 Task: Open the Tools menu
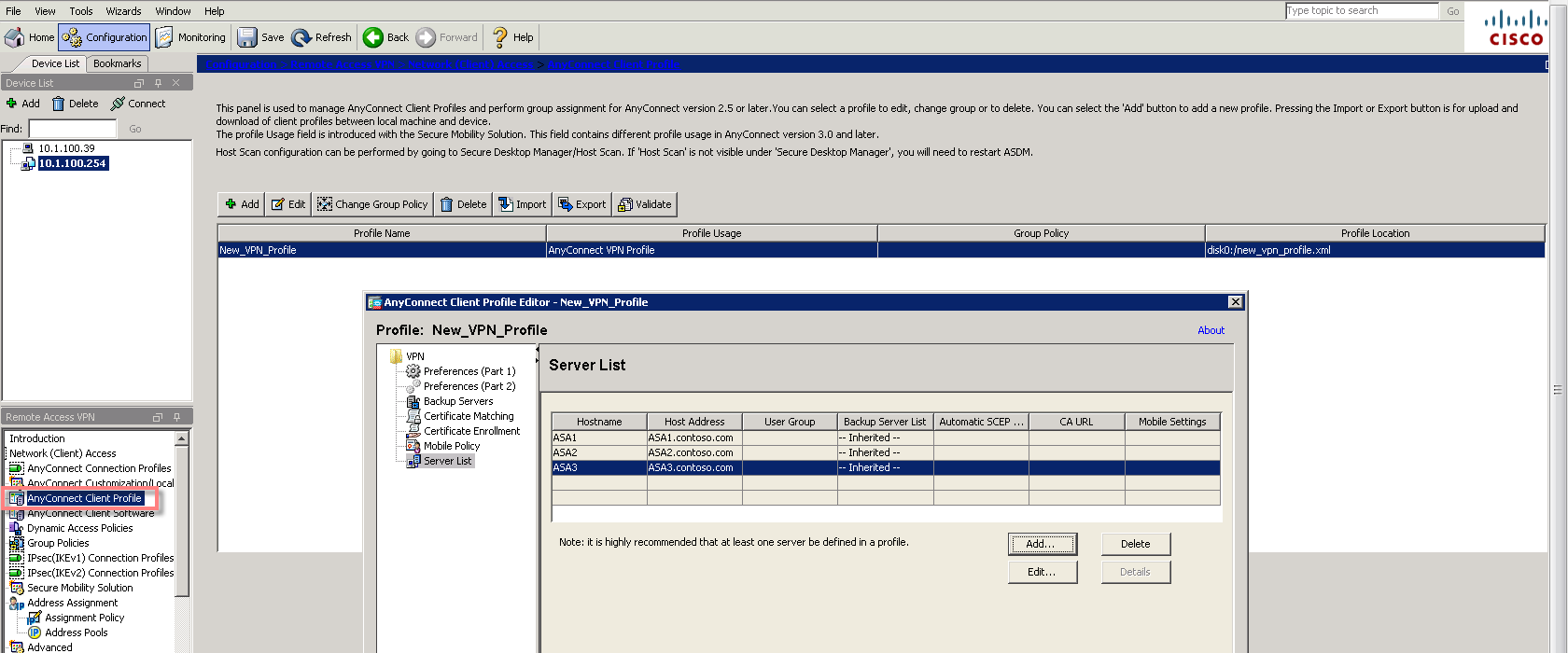tap(81, 11)
